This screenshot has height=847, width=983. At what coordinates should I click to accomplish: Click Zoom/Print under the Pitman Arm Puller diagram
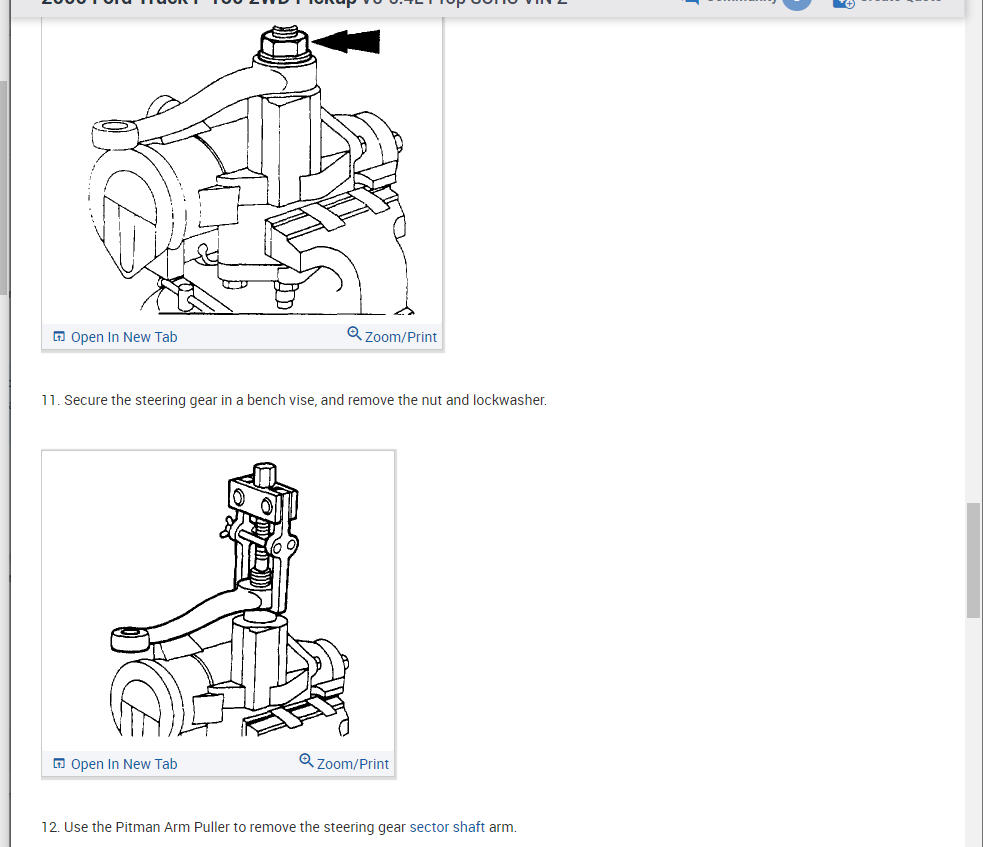[344, 762]
